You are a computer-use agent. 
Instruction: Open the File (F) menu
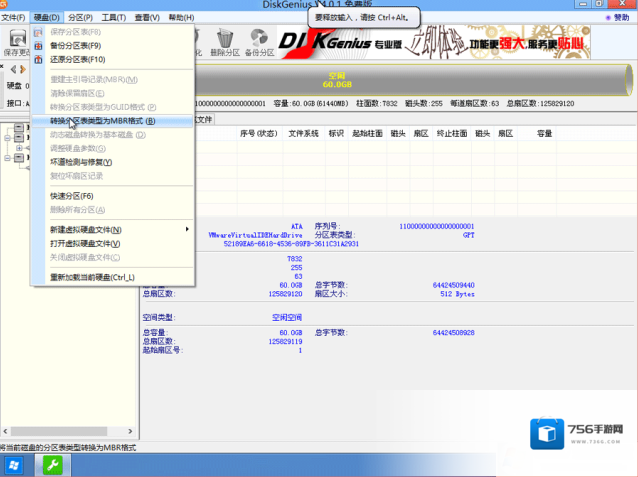[x=13, y=18]
